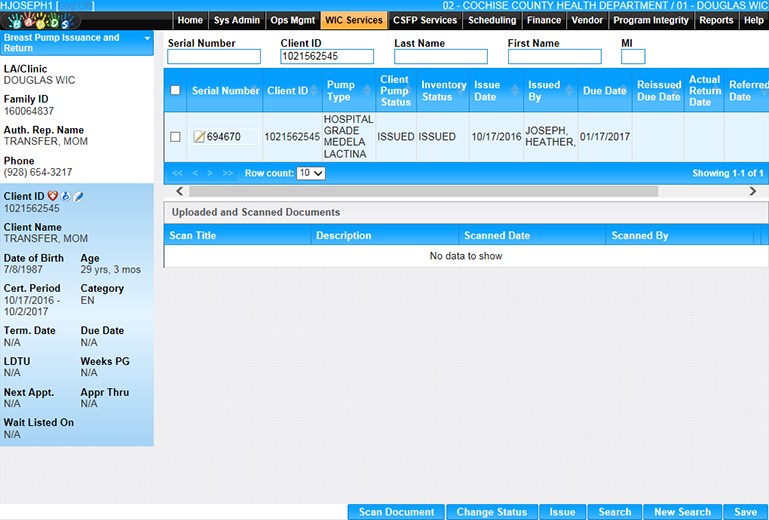Click the blue accessibility icon next to Client ID
Image resolution: width=769 pixels, height=520 pixels.
click(66, 197)
